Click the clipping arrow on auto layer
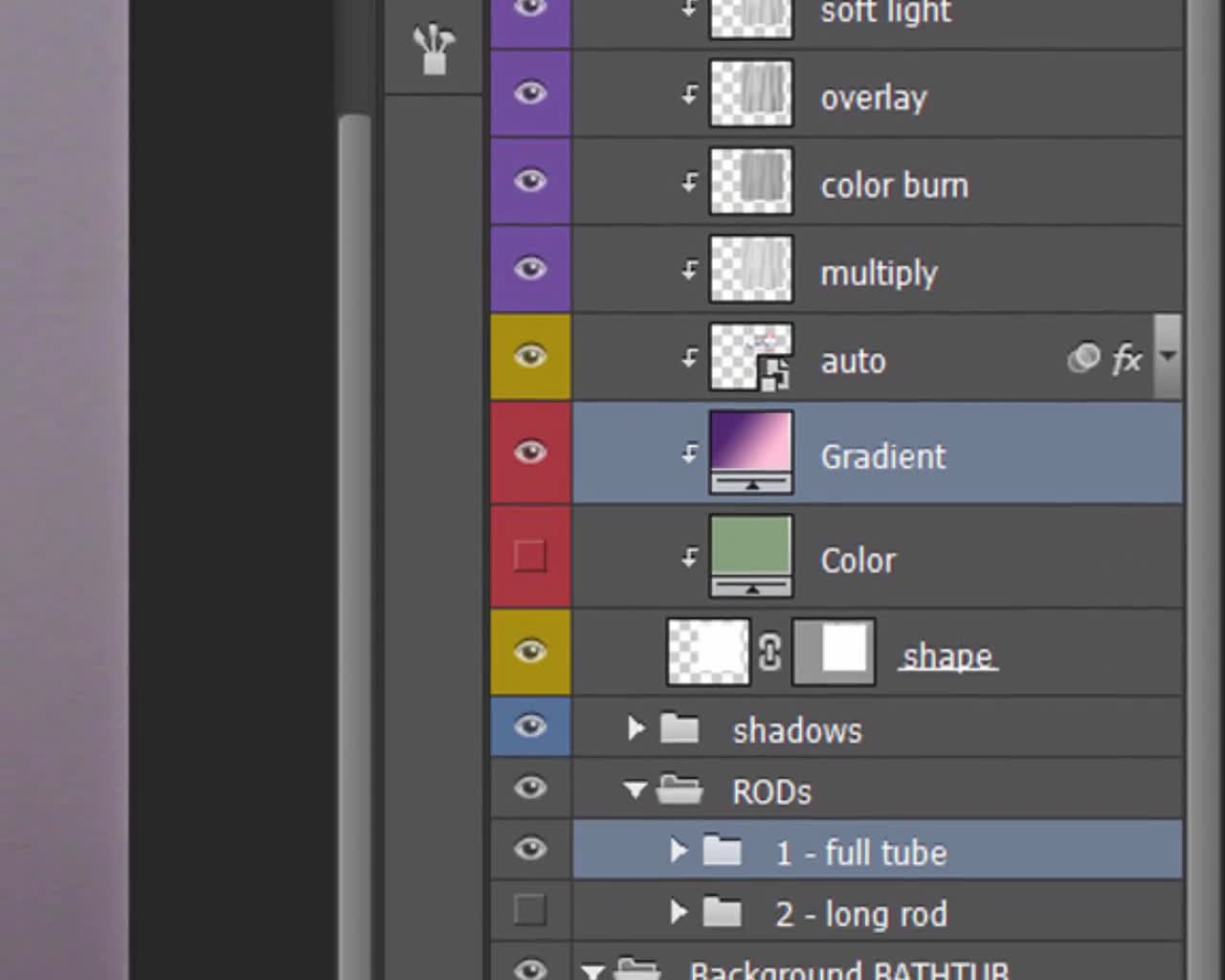Viewport: 1225px width, 980px height. pos(689,358)
